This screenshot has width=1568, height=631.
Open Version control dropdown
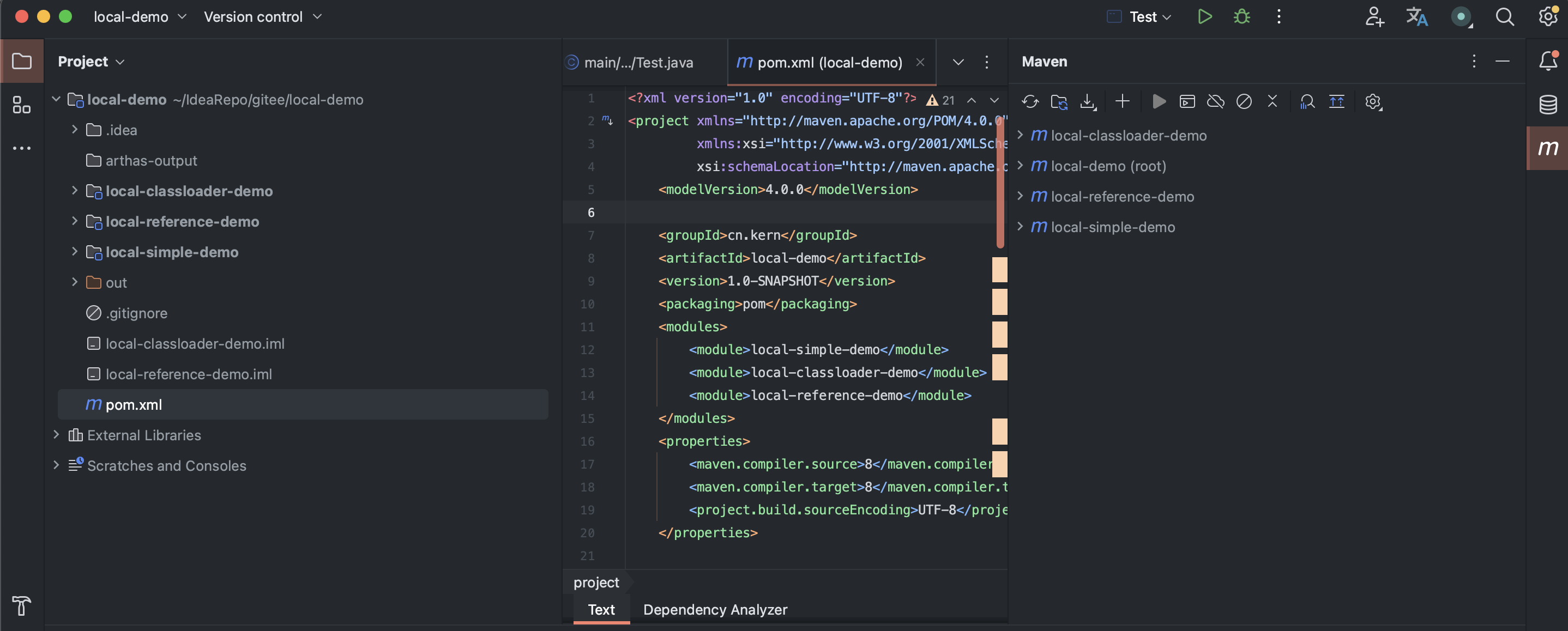[x=262, y=16]
